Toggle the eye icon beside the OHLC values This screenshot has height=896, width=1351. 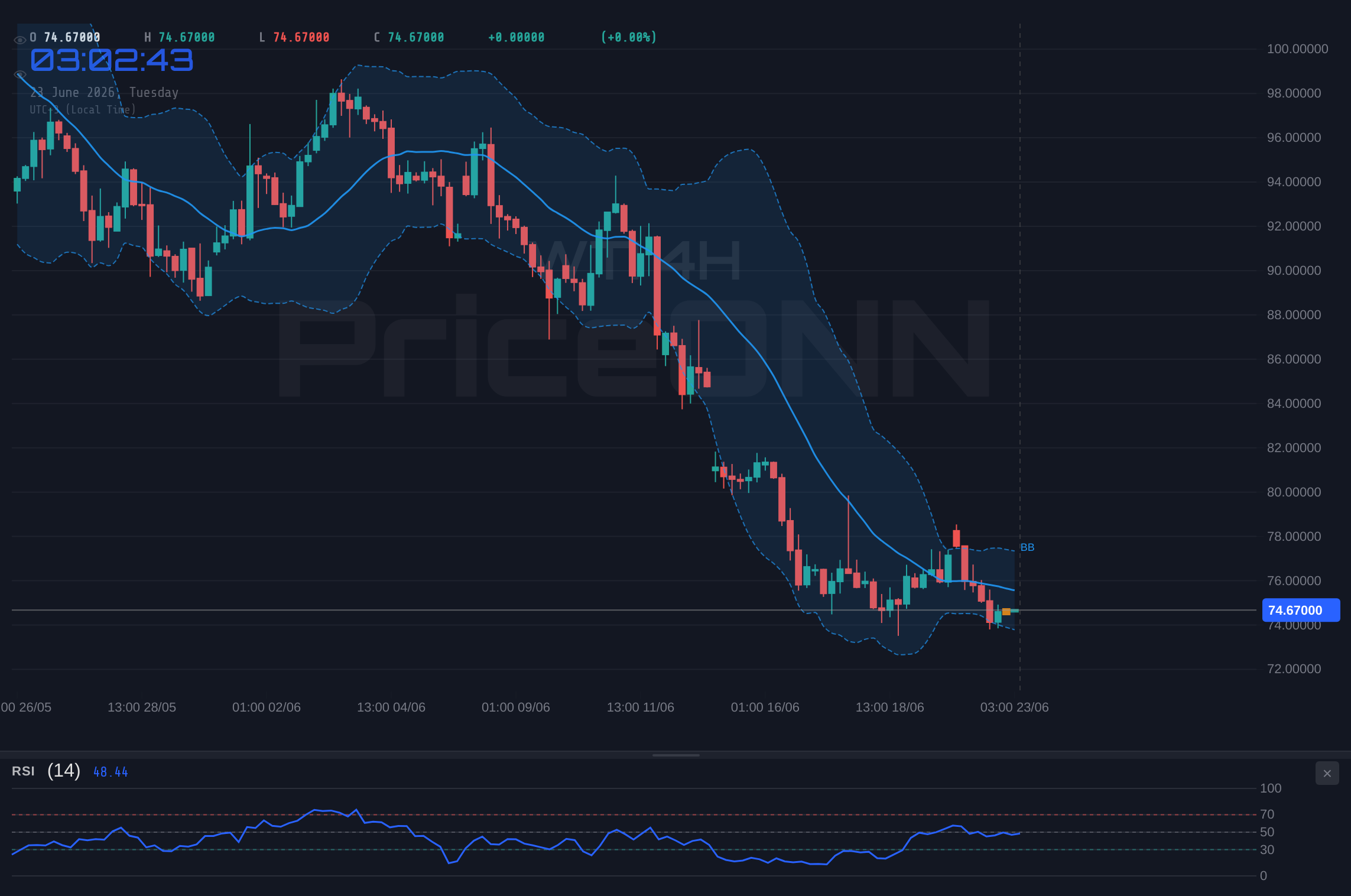pos(20,40)
